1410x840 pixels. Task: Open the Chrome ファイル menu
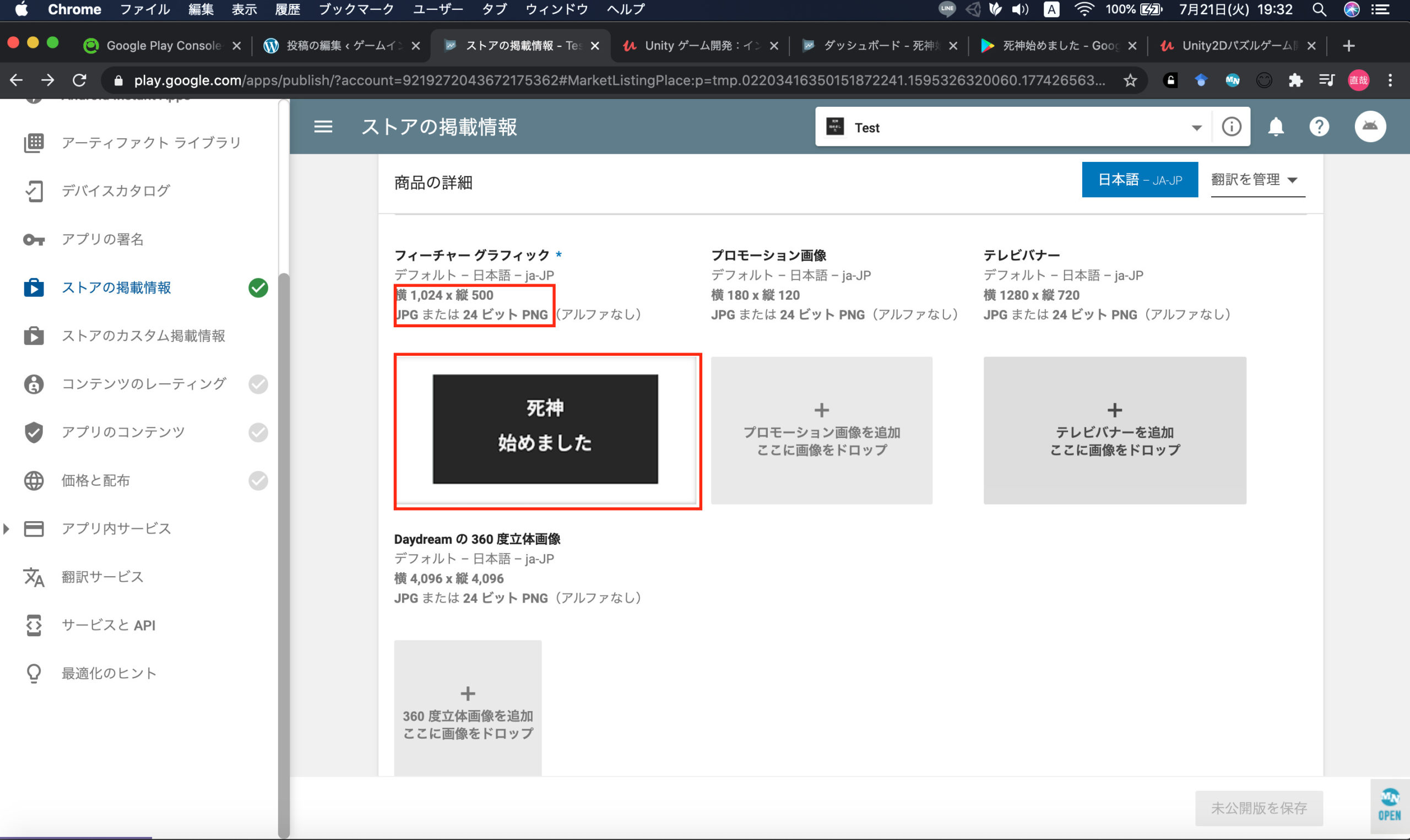point(145,9)
